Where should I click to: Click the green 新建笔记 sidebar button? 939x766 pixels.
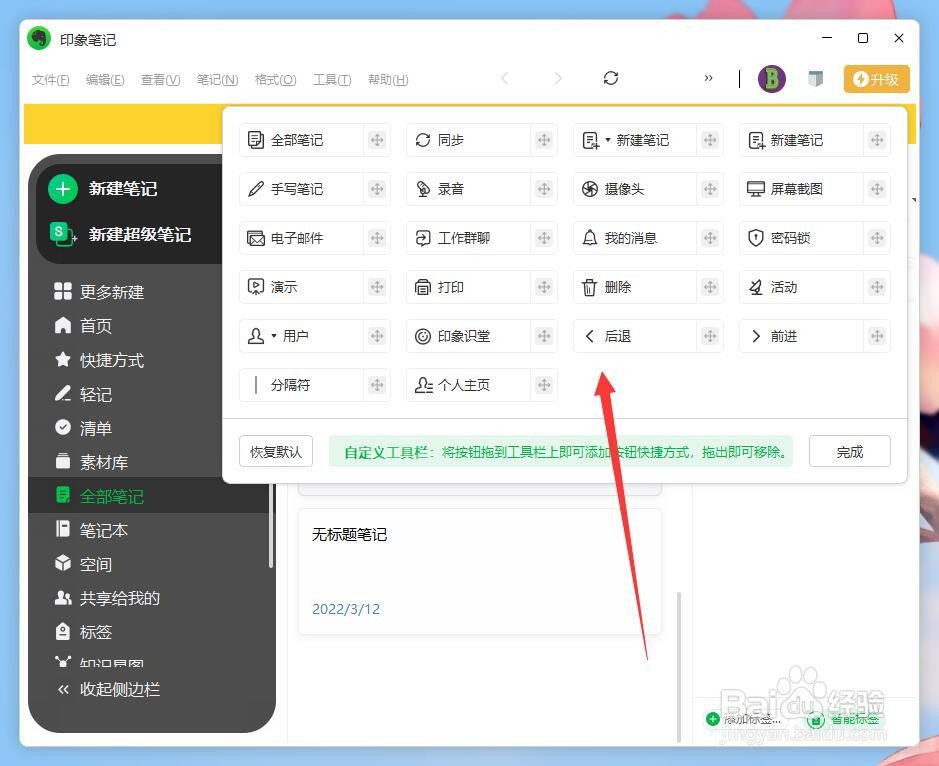pyautogui.click(x=103, y=189)
